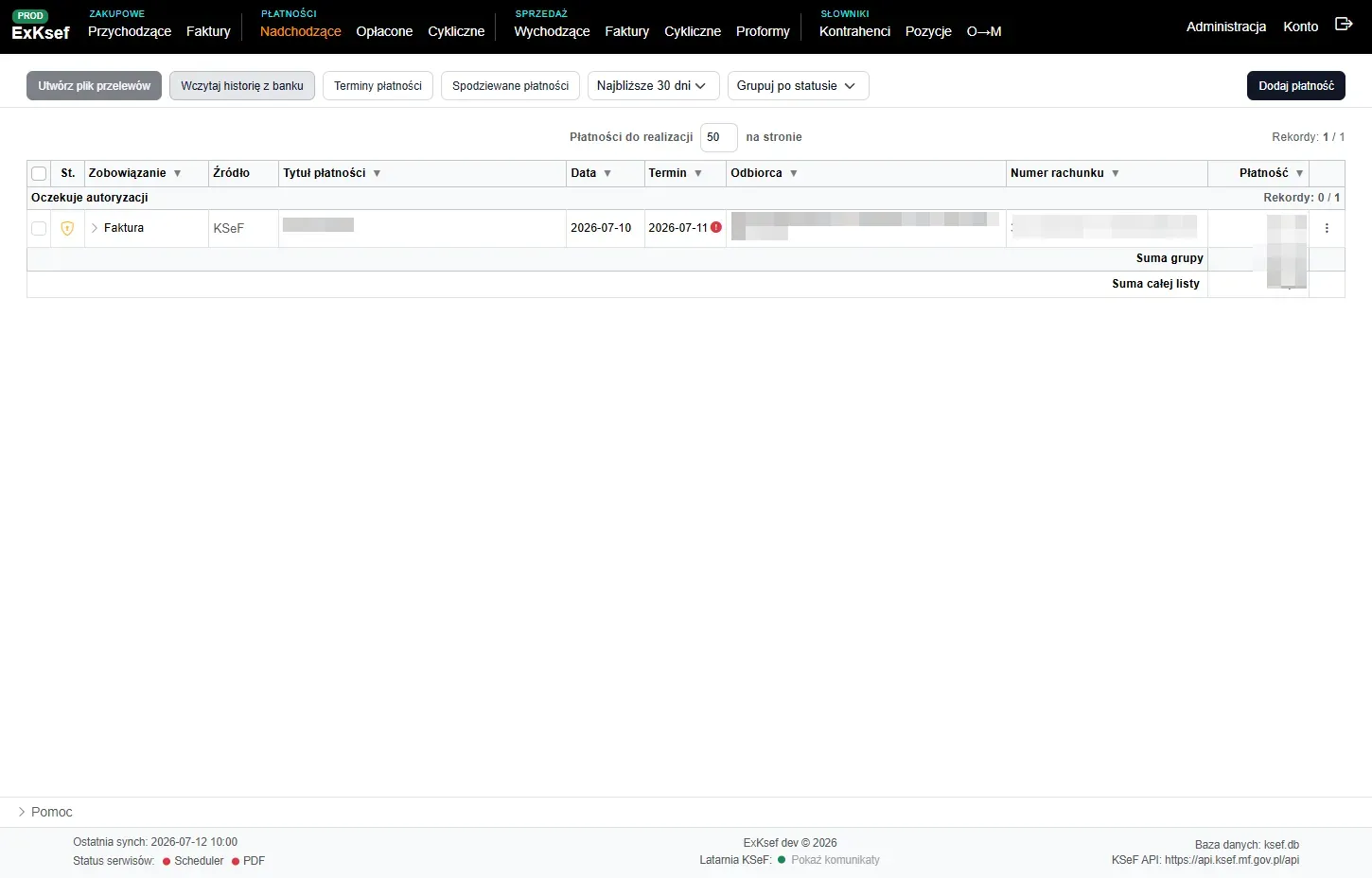Open Cykliczne under Sprzedaż
Image resolution: width=1372 pixels, height=878 pixels.
(x=693, y=31)
